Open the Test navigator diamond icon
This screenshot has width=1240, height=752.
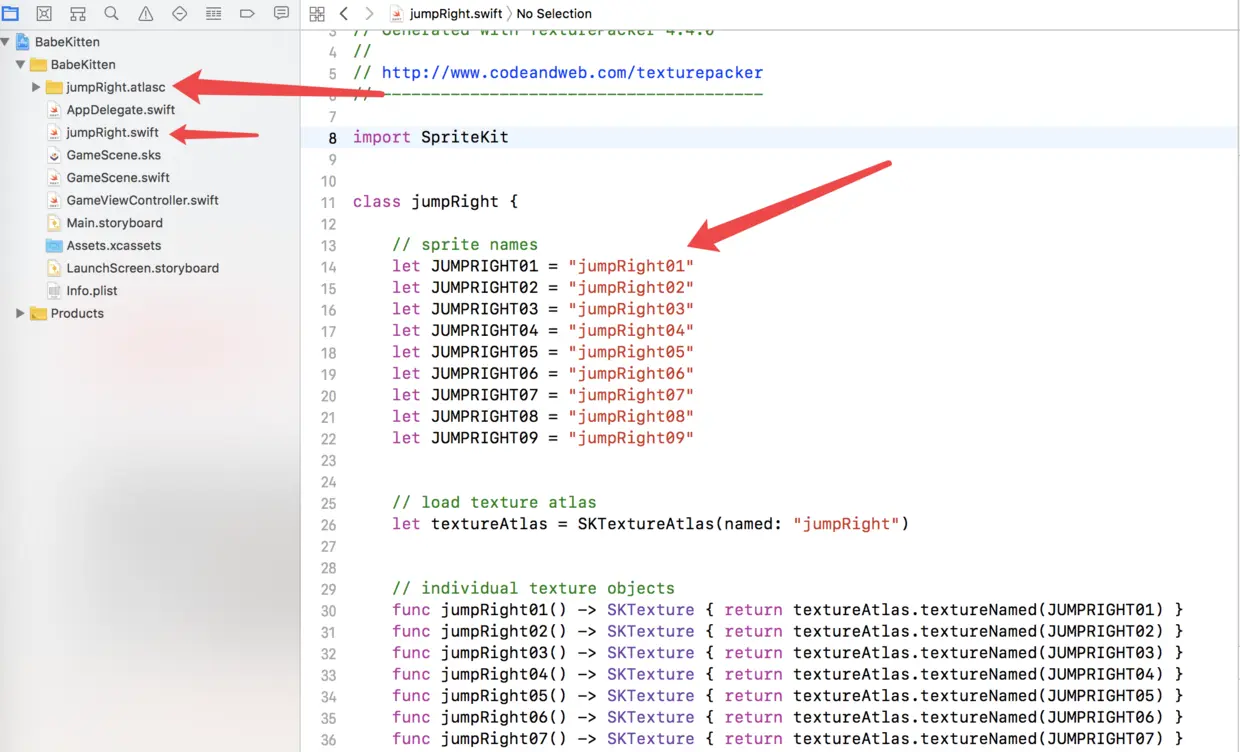180,13
